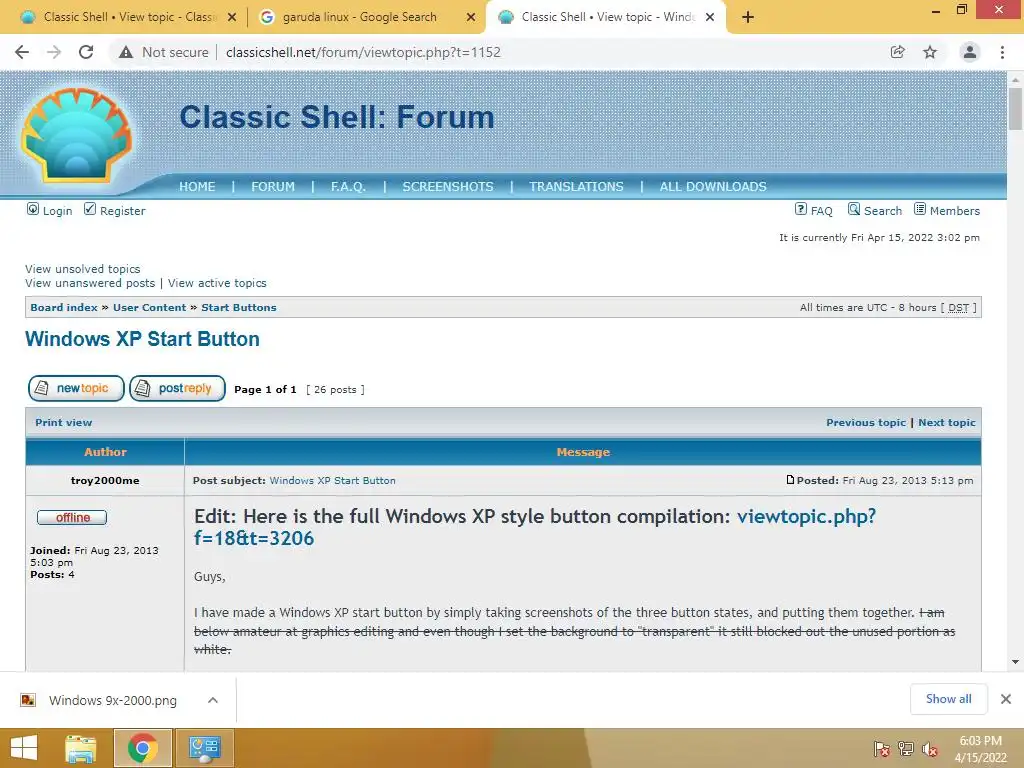Image resolution: width=1024 pixels, height=768 pixels.
Task: Open troy2000me author profile
Action: coord(104,481)
